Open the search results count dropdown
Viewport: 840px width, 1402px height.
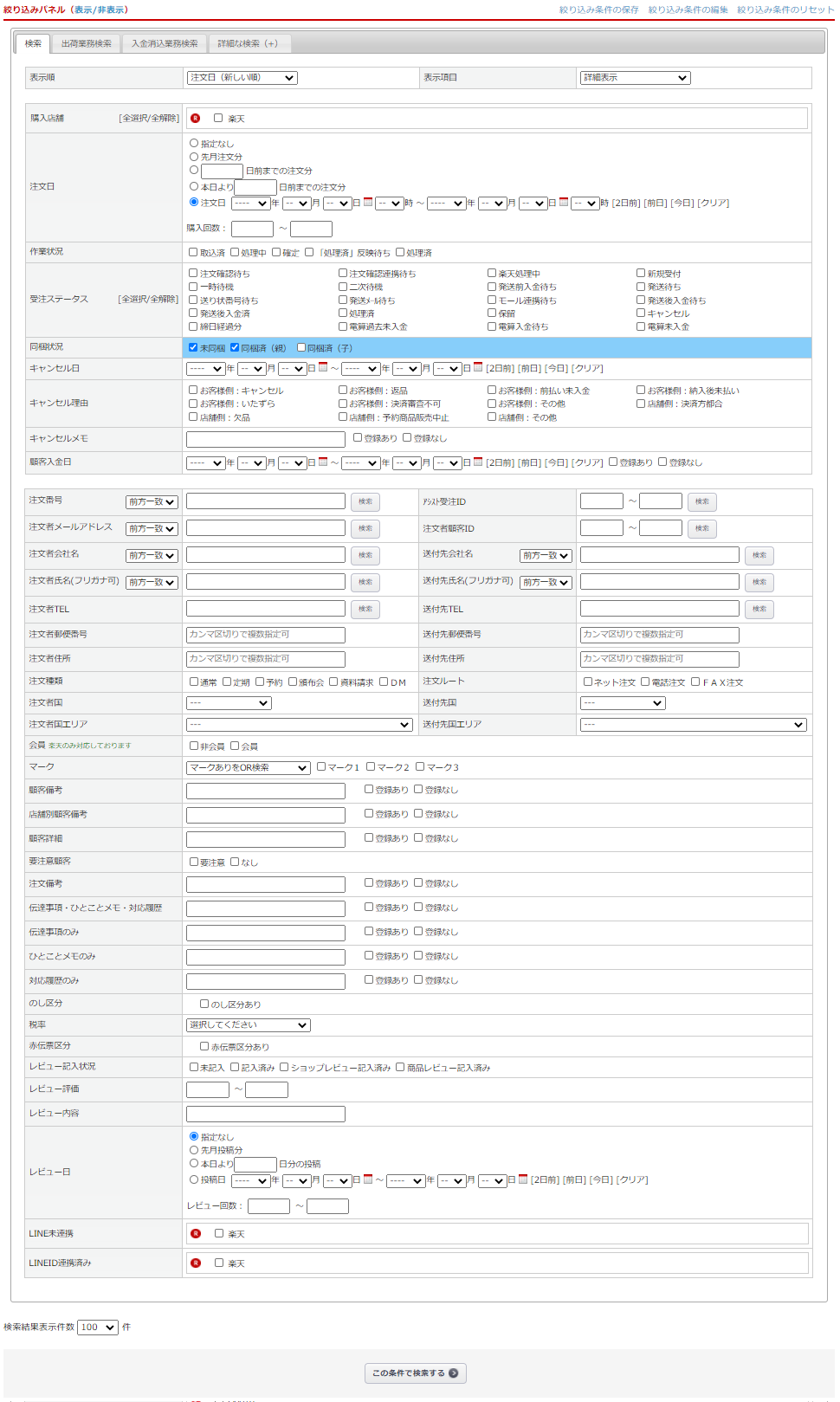pos(97,1328)
